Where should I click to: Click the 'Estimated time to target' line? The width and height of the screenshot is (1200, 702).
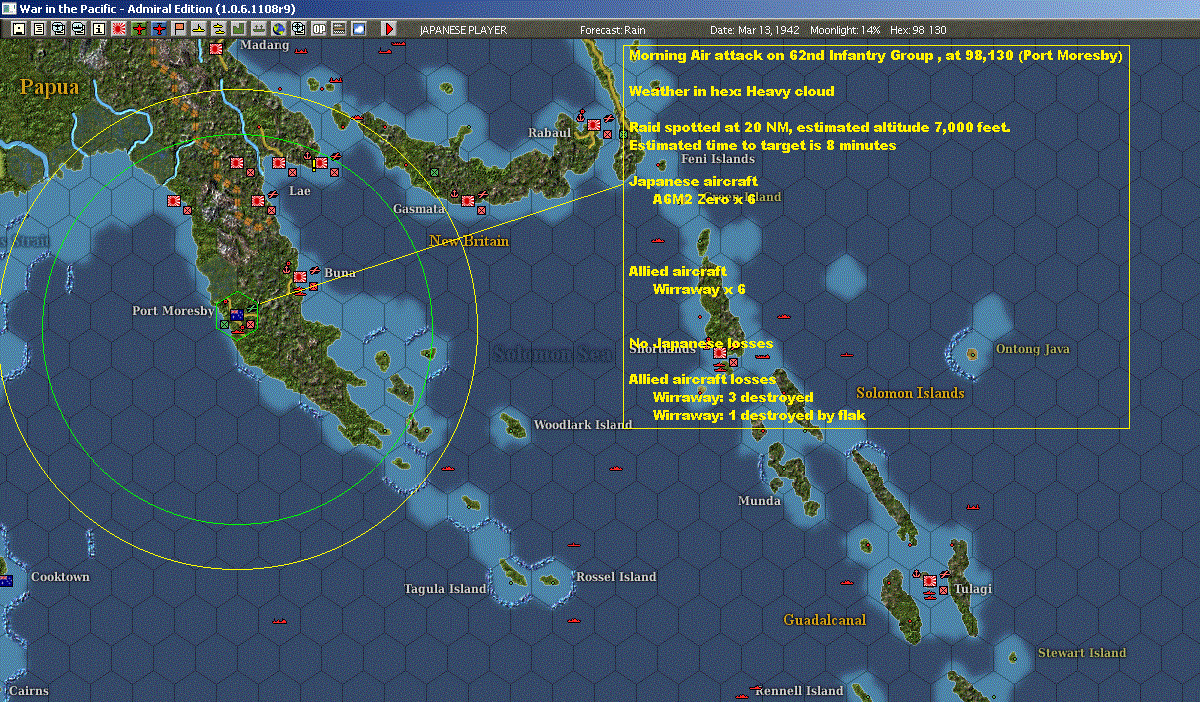point(762,145)
